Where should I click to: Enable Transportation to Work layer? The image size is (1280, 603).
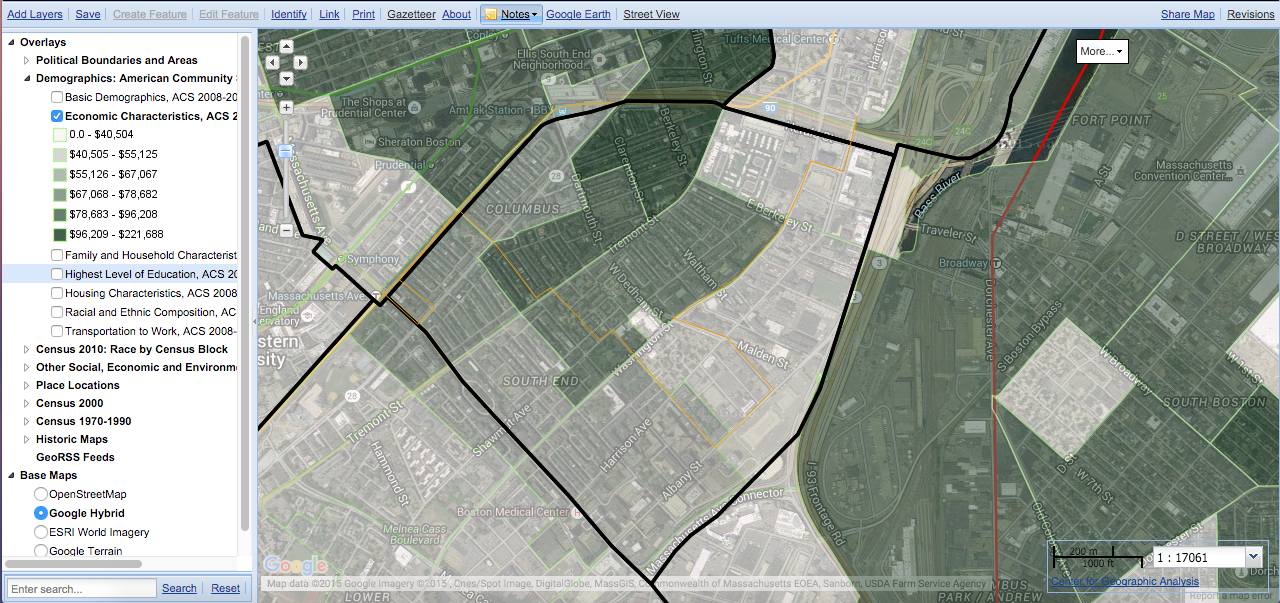click(x=57, y=331)
